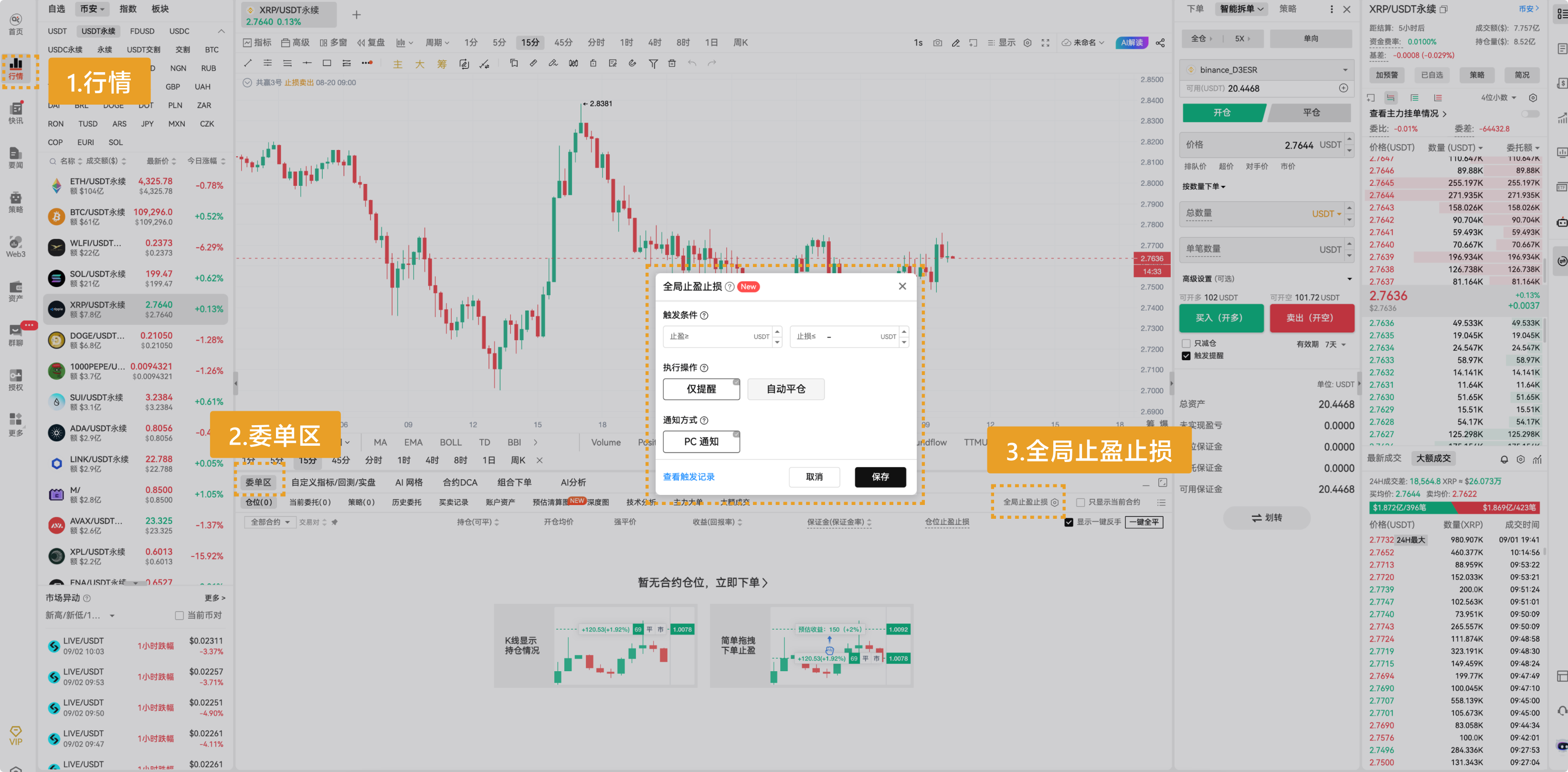Open binance_D3ESR account dropdown
This screenshot has height=772, width=1568.
(x=1266, y=69)
